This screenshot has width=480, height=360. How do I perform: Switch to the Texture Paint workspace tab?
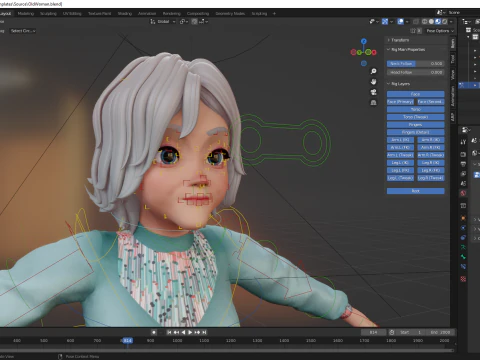tap(99, 14)
